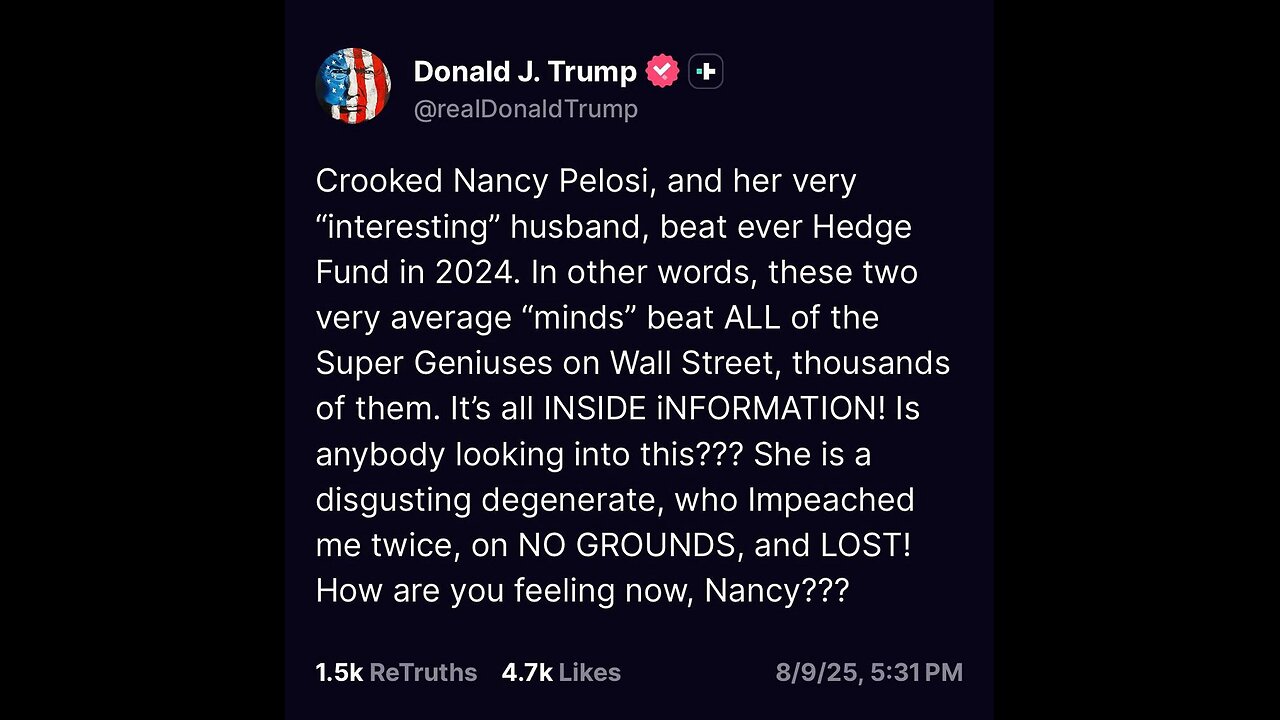This screenshot has height=720, width=1280.
Task: Click the "Likes" label
Action: [x=590, y=673]
